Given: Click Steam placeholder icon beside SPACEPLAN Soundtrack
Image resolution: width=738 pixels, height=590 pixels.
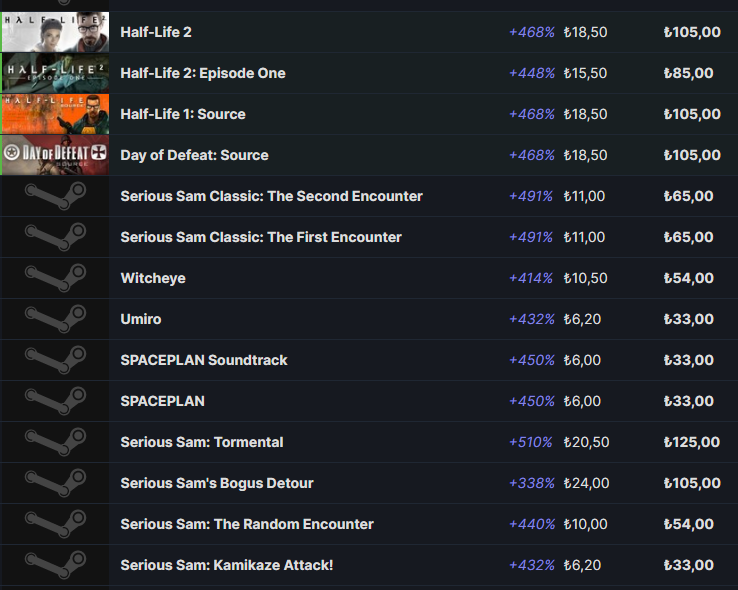Looking at the screenshot, I should (56, 359).
